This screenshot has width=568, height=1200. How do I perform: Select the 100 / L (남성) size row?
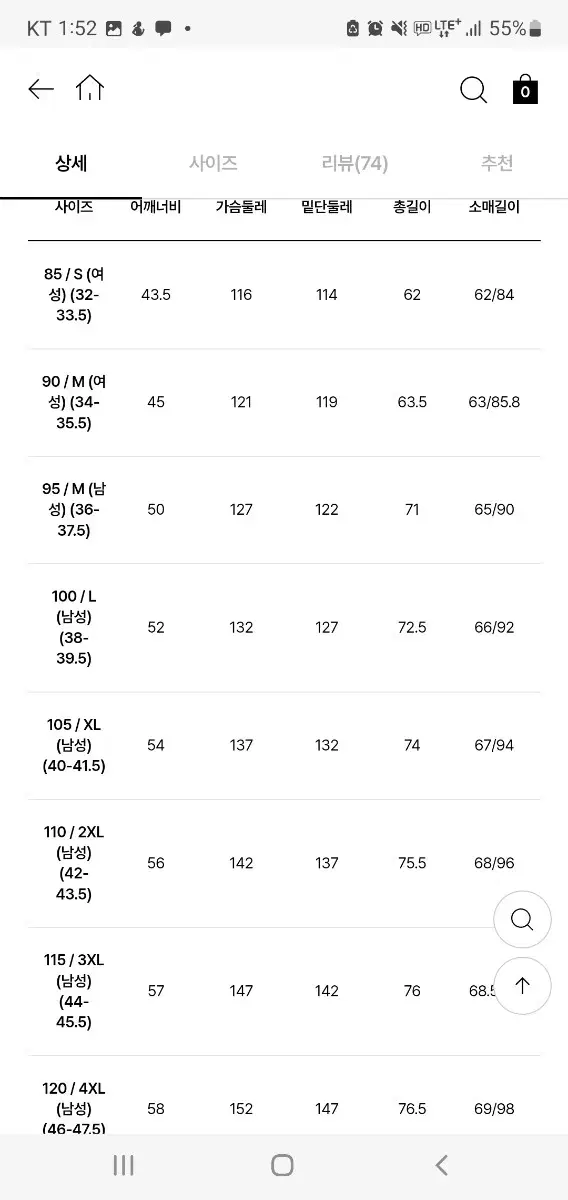coord(284,628)
